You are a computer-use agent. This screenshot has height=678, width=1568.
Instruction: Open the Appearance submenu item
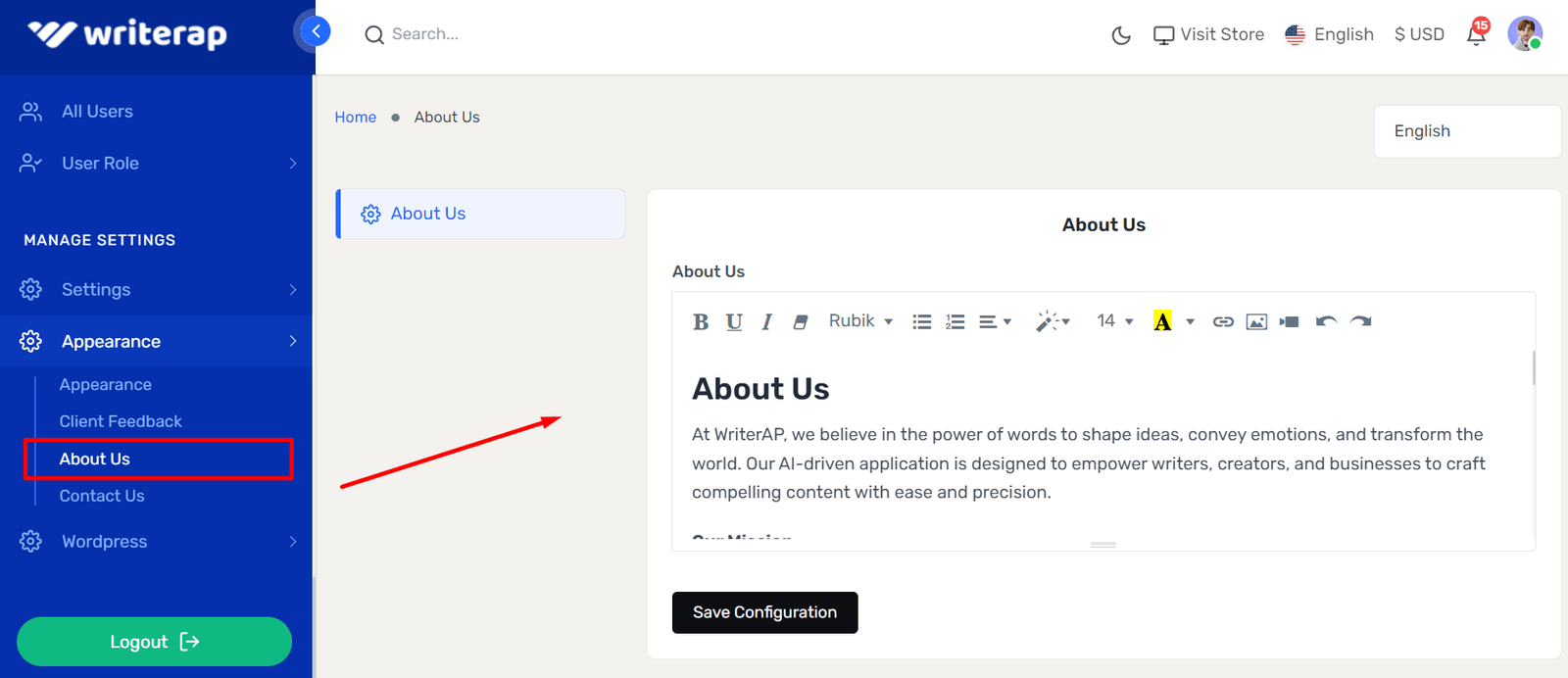coord(105,385)
